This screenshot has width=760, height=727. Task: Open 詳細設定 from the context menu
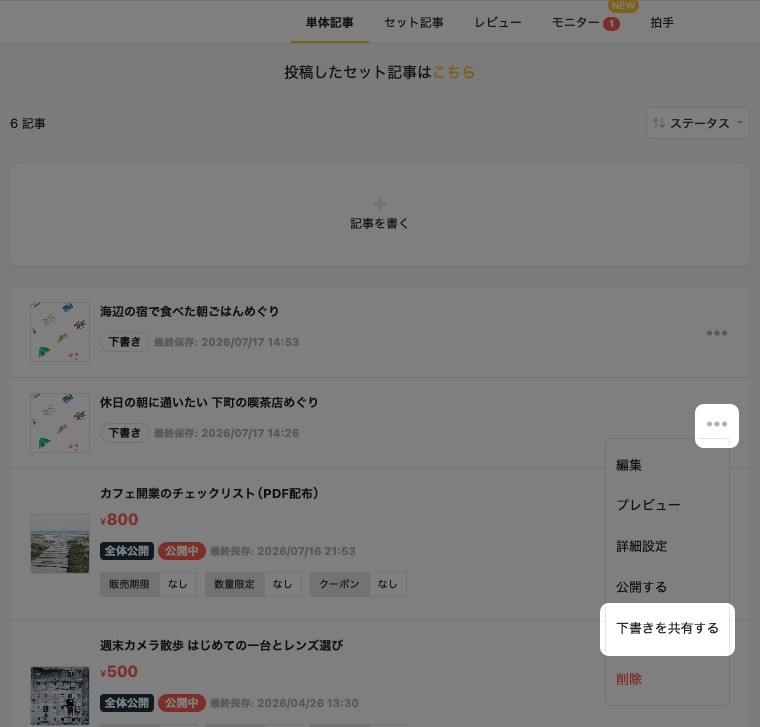[642, 546]
